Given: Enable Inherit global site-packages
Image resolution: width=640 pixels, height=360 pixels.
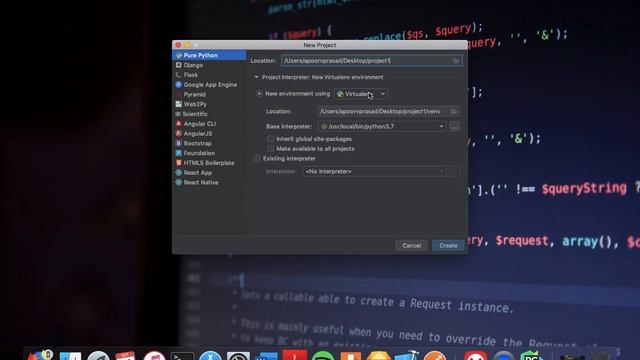Looking at the screenshot, I should point(270,139).
